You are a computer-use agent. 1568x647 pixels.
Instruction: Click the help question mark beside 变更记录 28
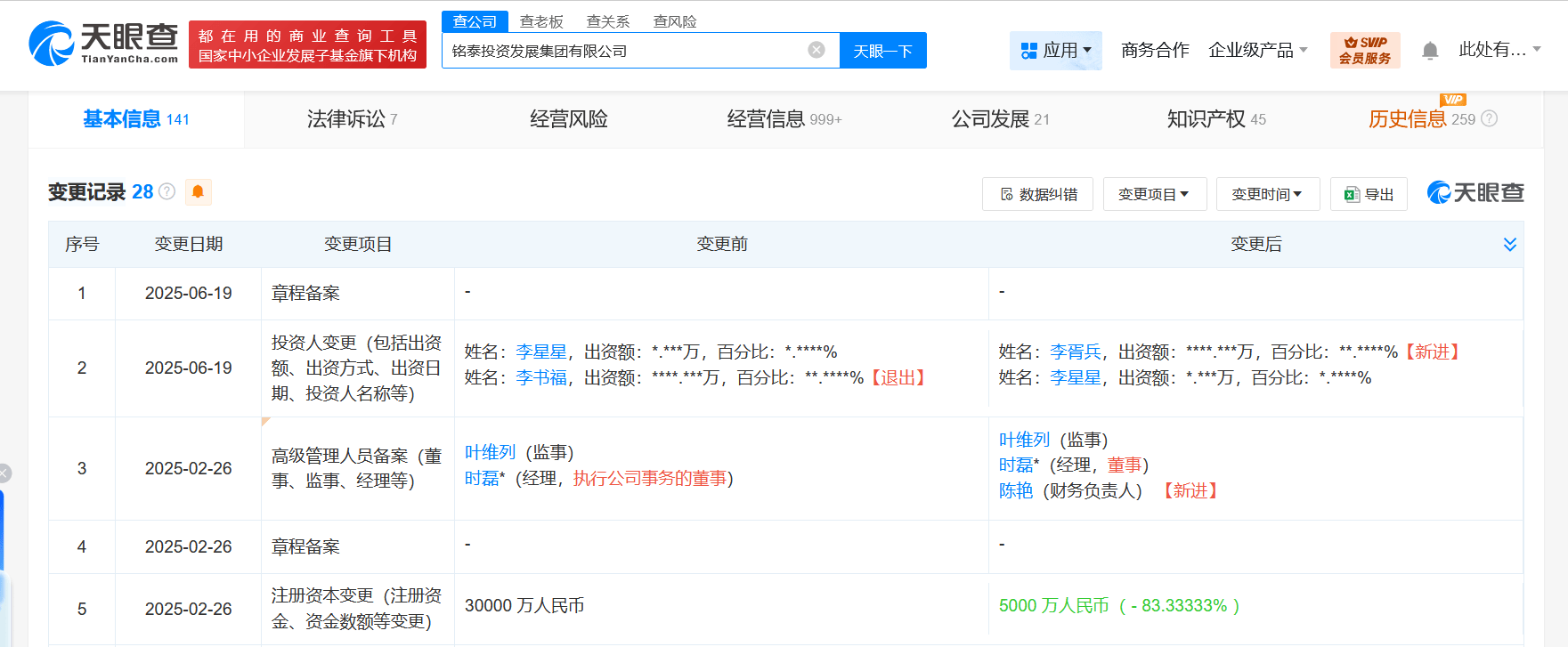(x=167, y=191)
